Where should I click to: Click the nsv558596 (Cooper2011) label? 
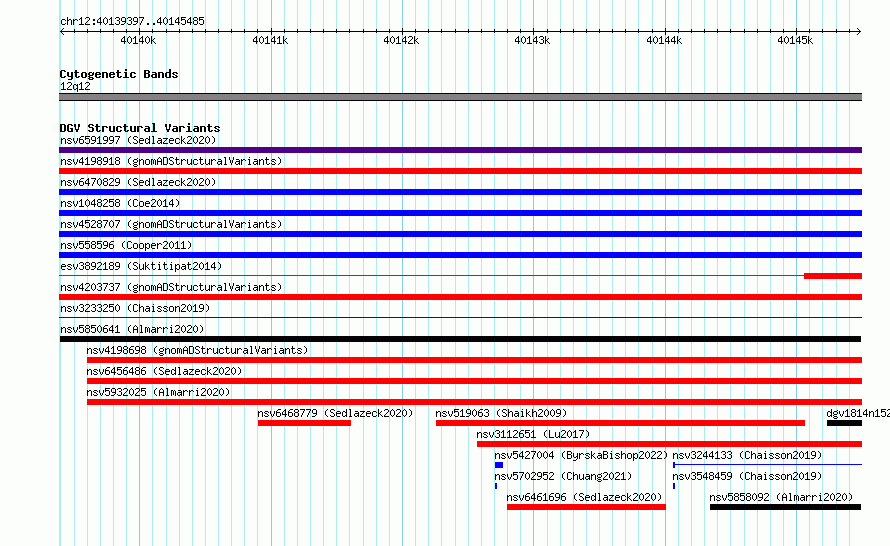(x=126, y=245)
